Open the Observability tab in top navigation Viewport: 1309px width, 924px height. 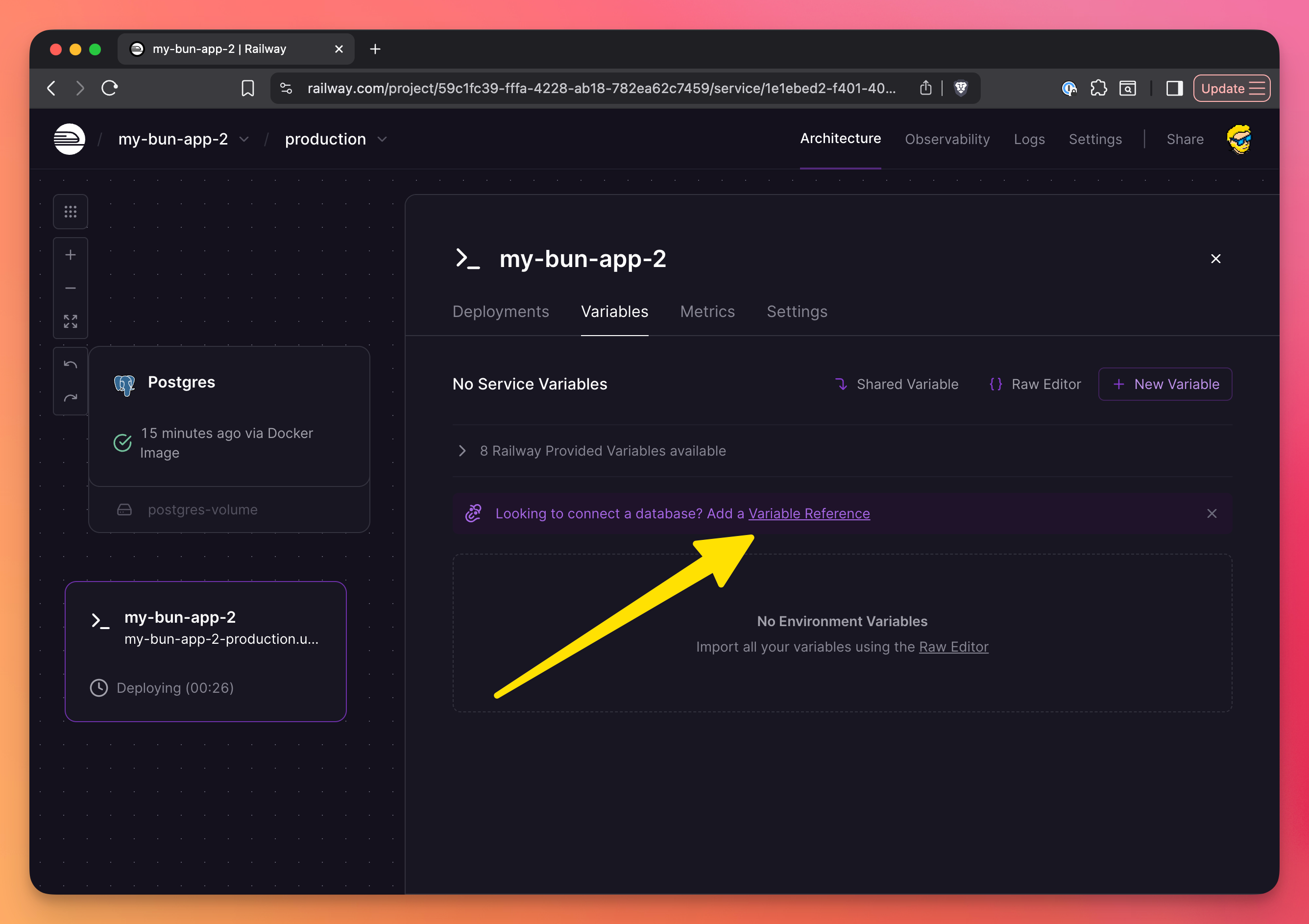point(947,139)
